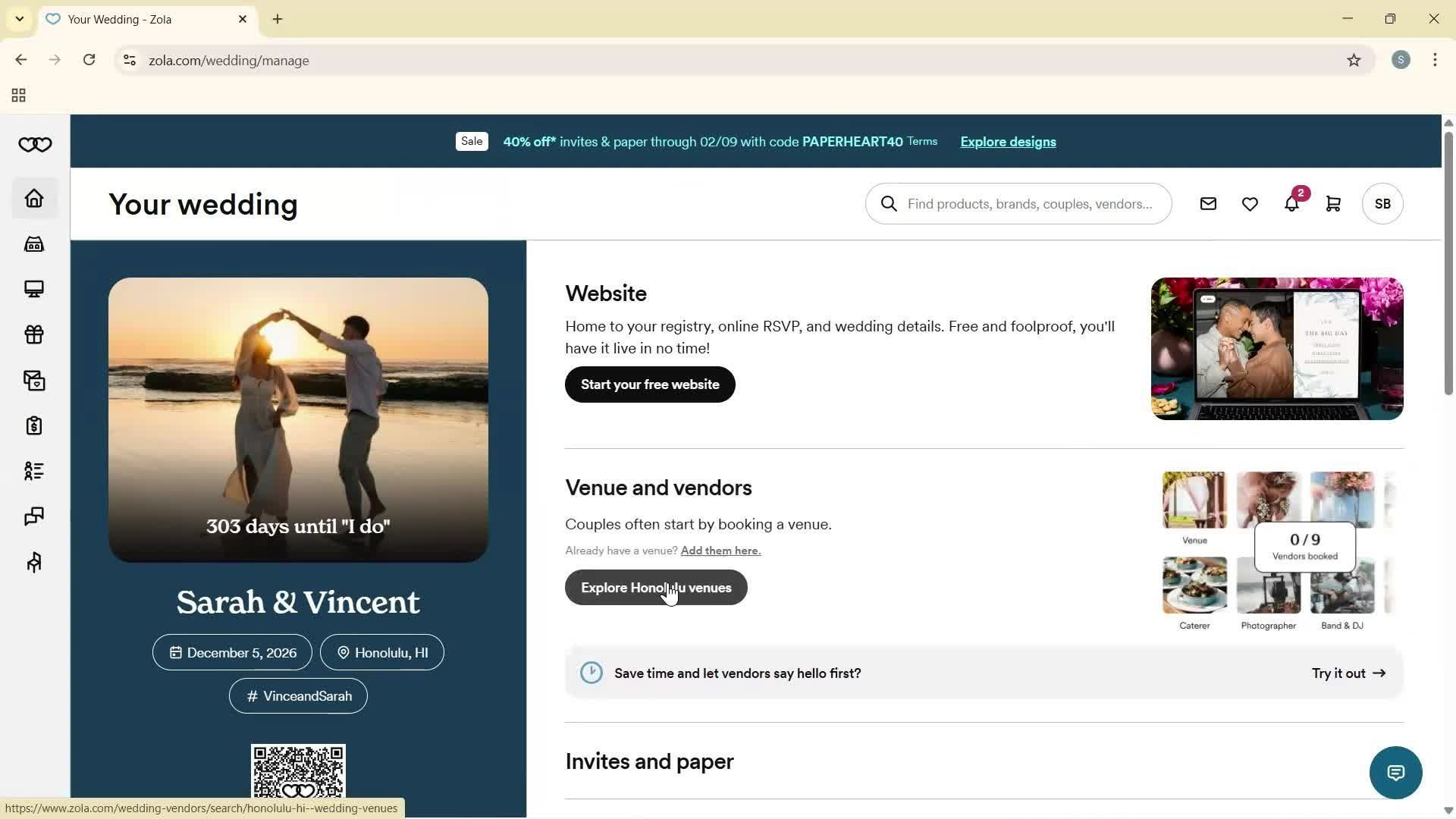Viewport: 1456px width, 819px height.
Task: Open the SB account avatar menu
Action: [x=1382, y=204]
